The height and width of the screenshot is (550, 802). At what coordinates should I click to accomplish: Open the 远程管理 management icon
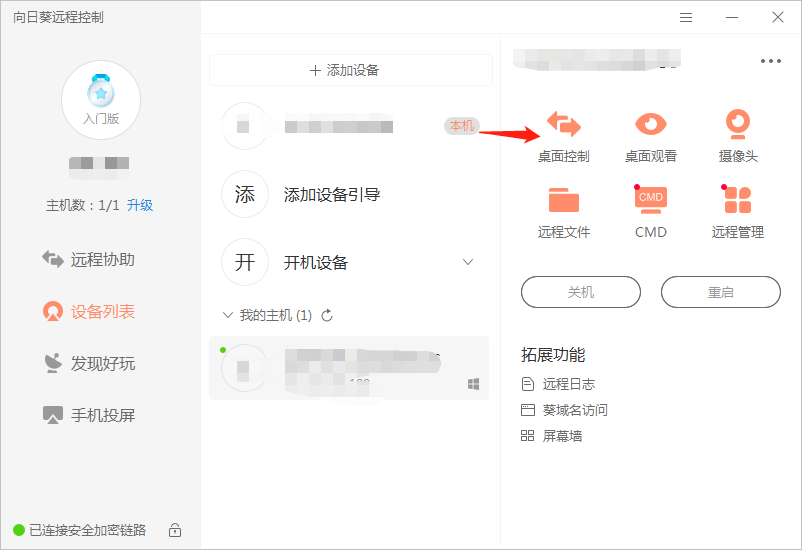click(x=738, y=200)
